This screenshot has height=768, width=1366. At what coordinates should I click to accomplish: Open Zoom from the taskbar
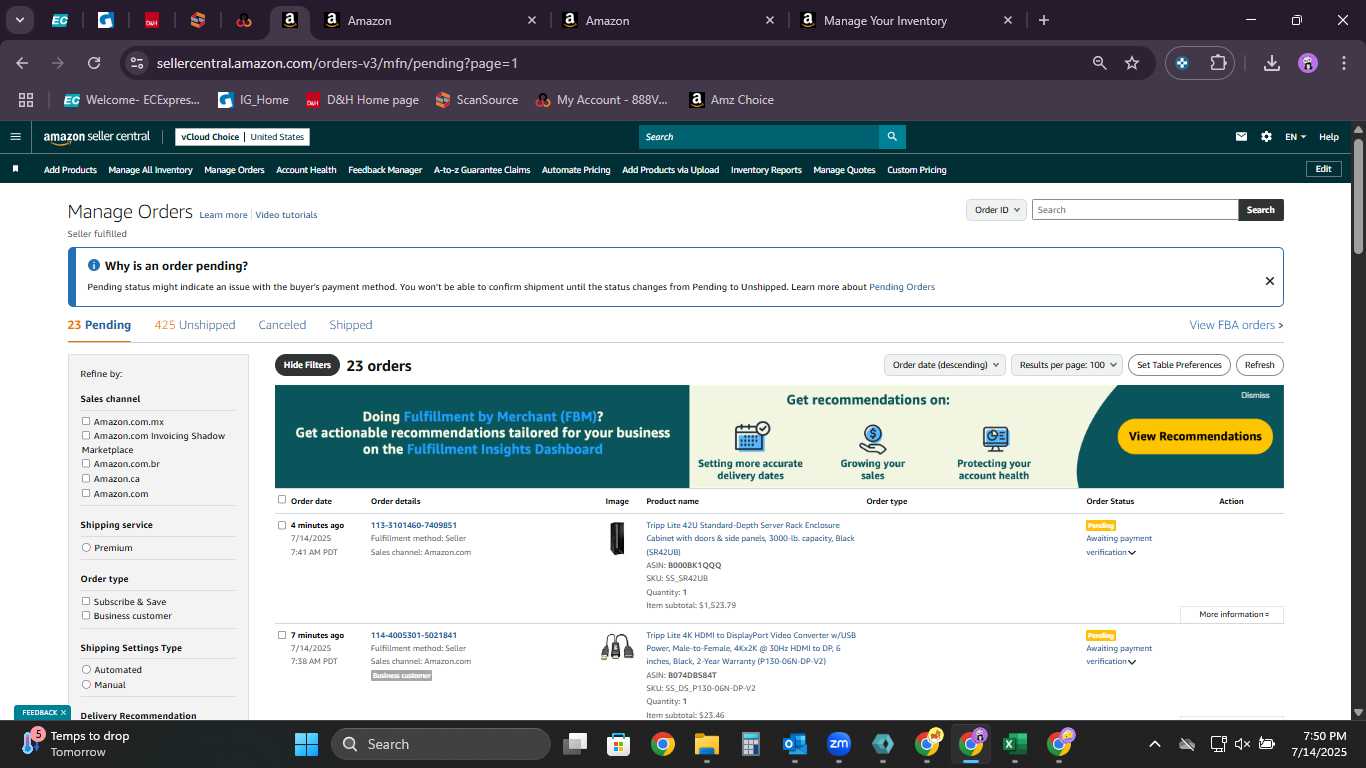point(839,744)
